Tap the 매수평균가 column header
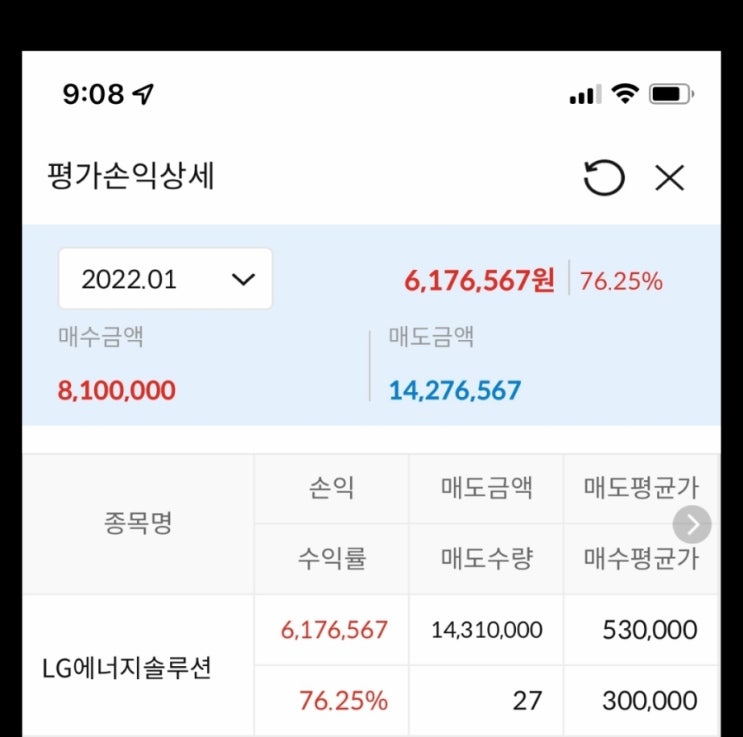The height and width of the screenshot is (737, 743). [641, 558]
